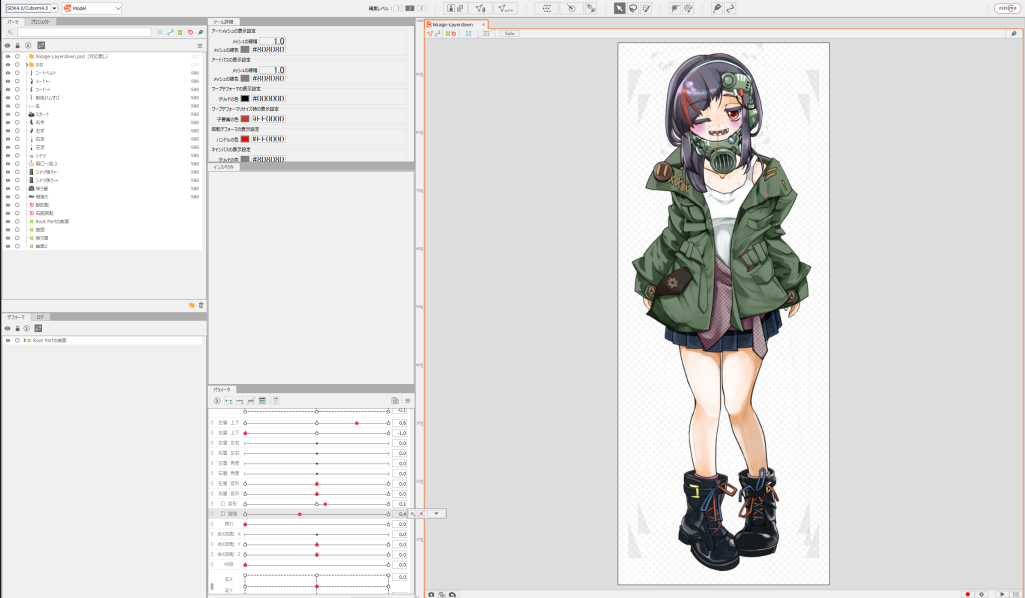Select edit level 2 button

coord(410,8)
